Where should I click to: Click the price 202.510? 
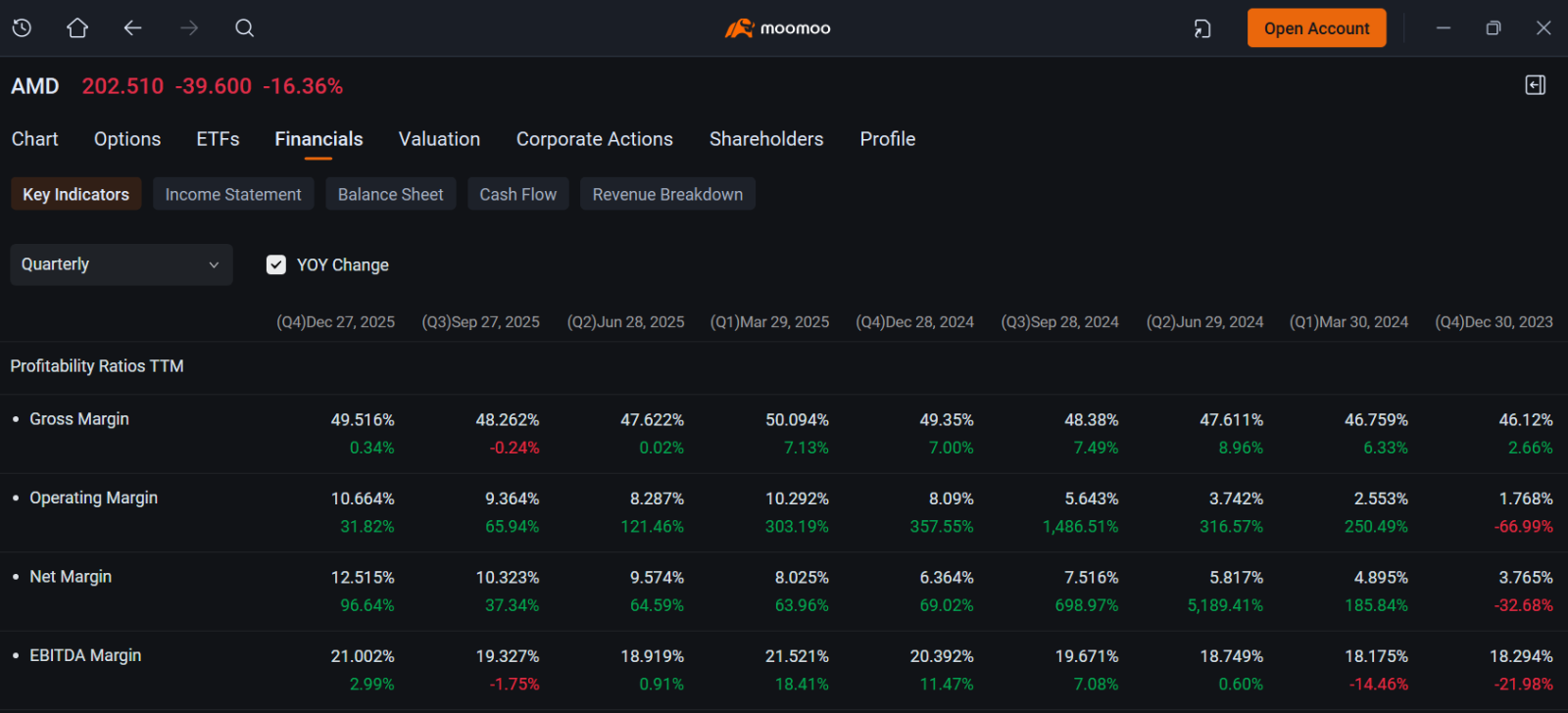pos(122,86)
